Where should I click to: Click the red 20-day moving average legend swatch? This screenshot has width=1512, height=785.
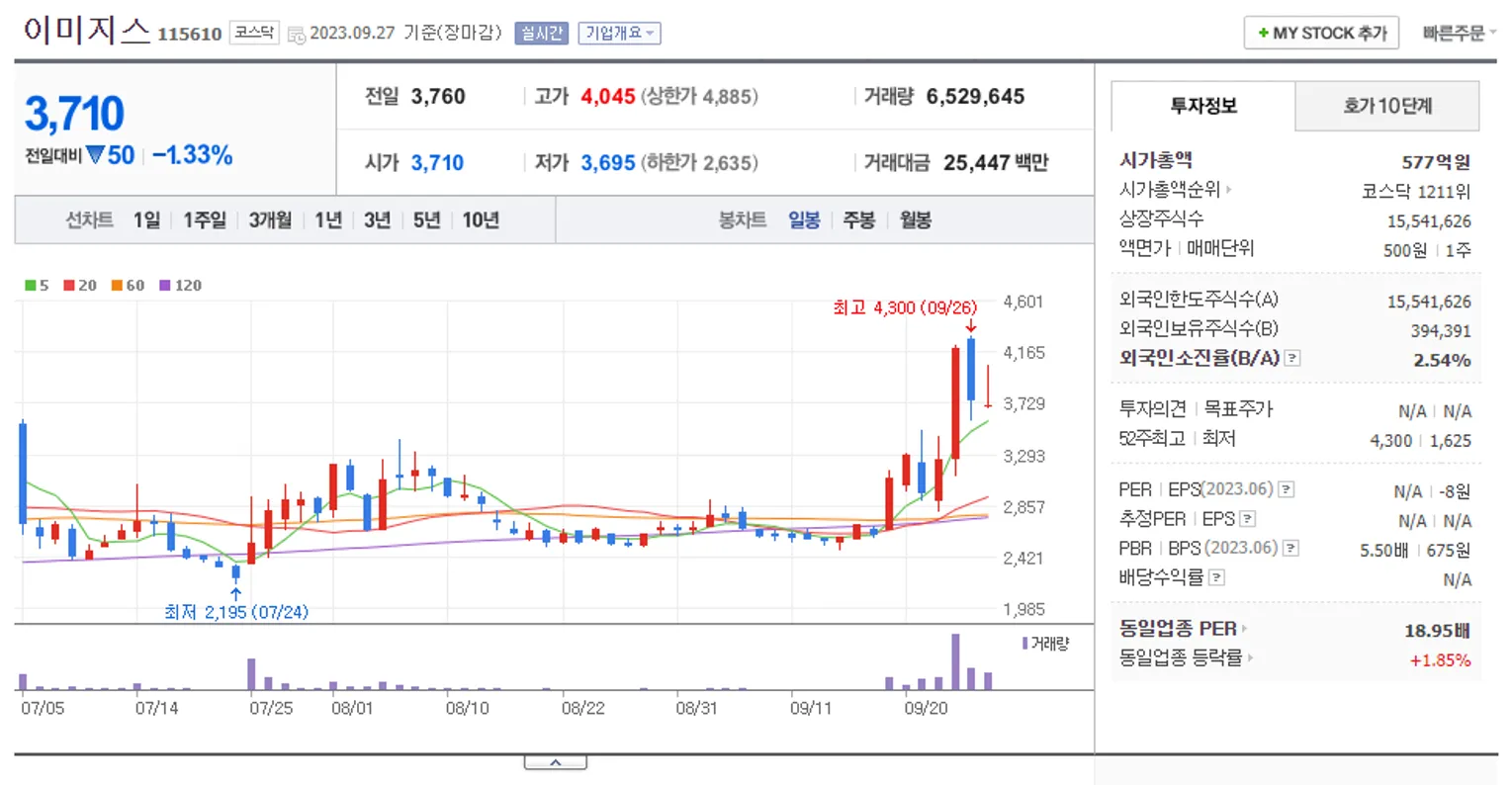tap(69, 286)
